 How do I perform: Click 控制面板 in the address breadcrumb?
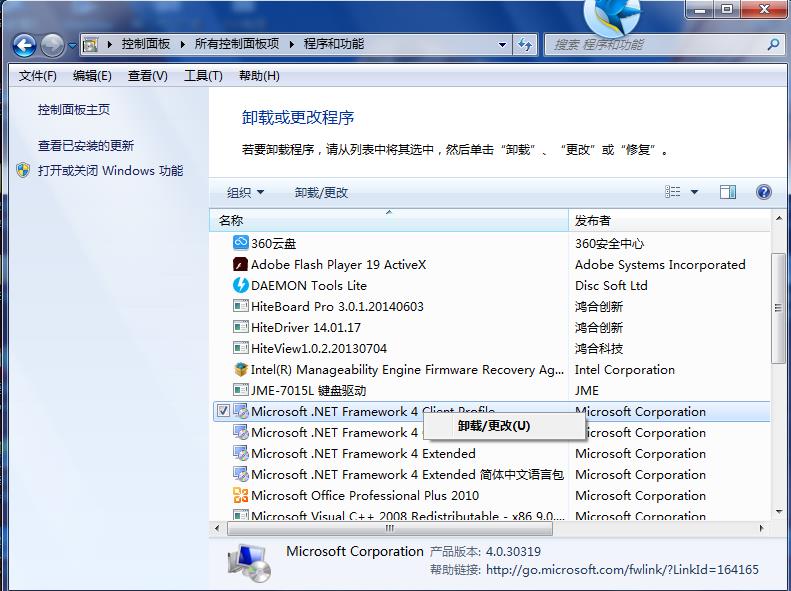[x=145, y=44]
